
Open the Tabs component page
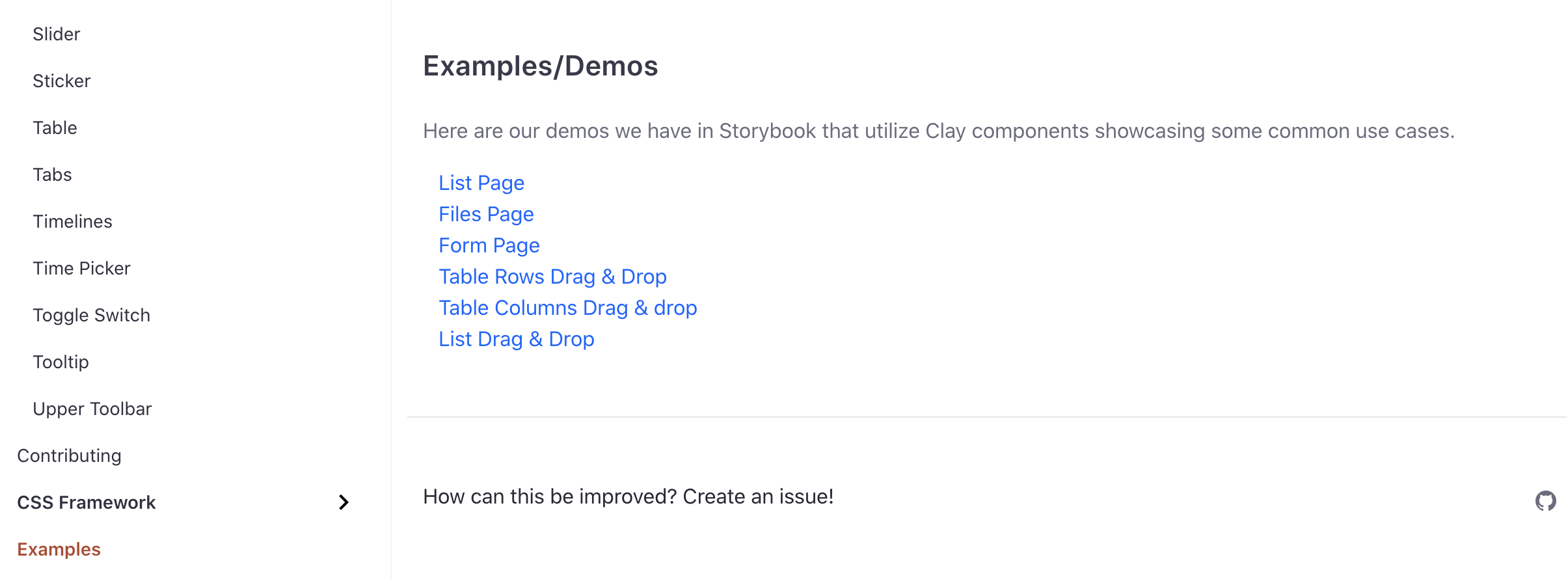pyautogui.click(x=52, y=174)
